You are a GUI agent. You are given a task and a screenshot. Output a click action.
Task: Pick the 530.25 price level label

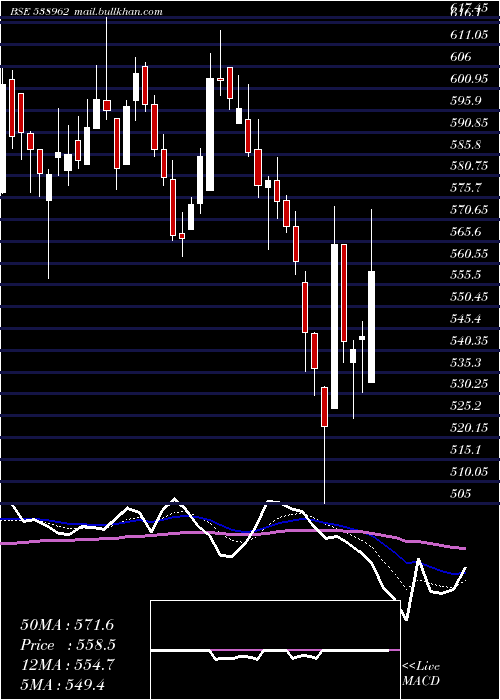[469, 383]
